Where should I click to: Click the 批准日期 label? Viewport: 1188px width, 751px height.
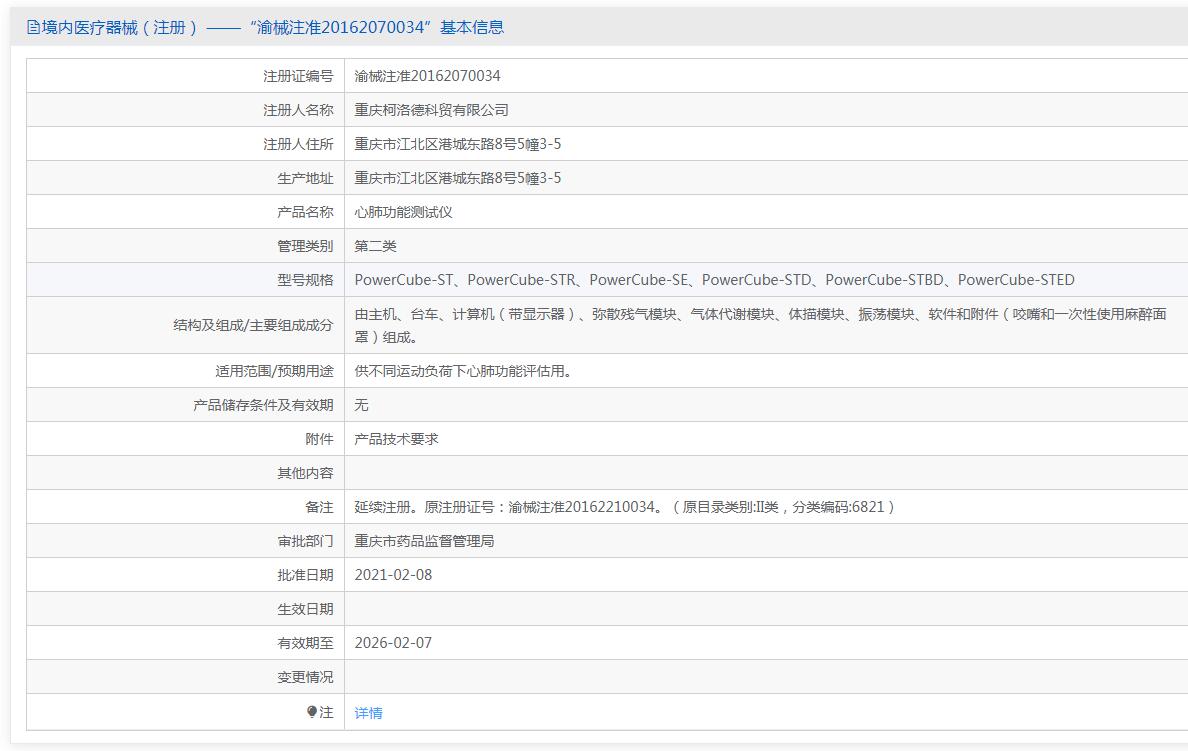pyautogui.click(x=305, y=574)
